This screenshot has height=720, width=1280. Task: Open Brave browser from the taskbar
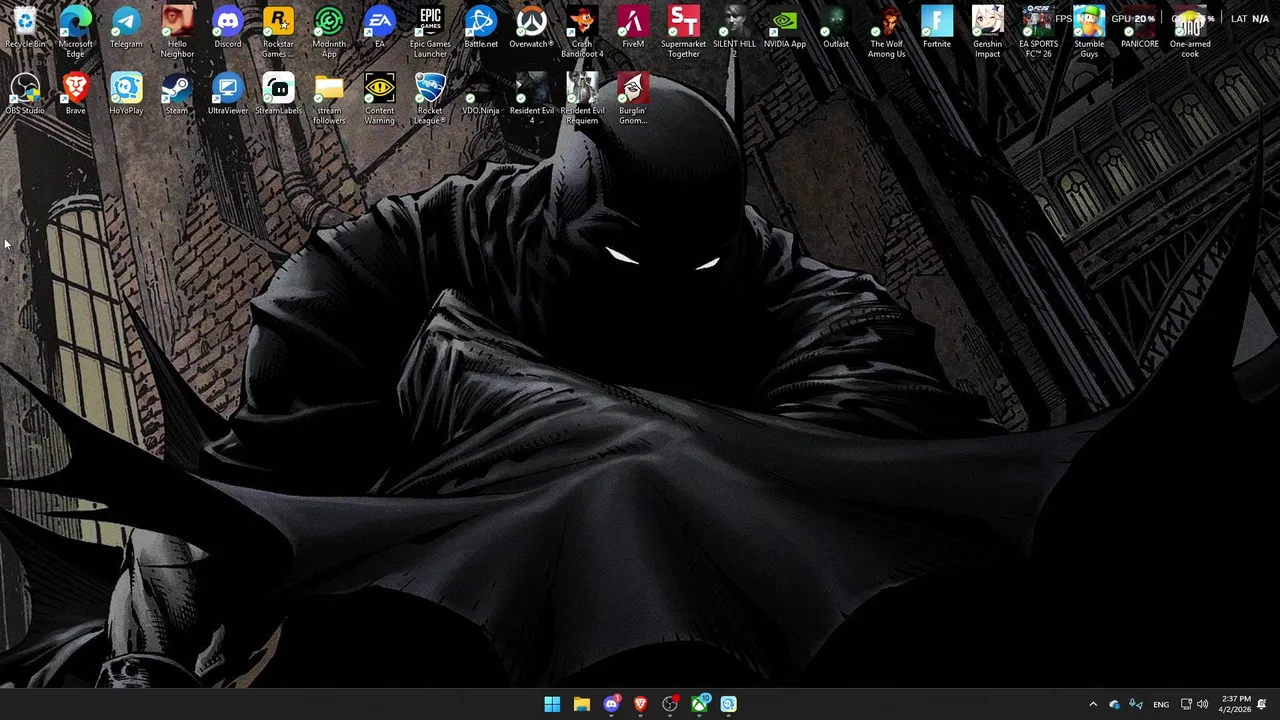click(x=640, y=704)
